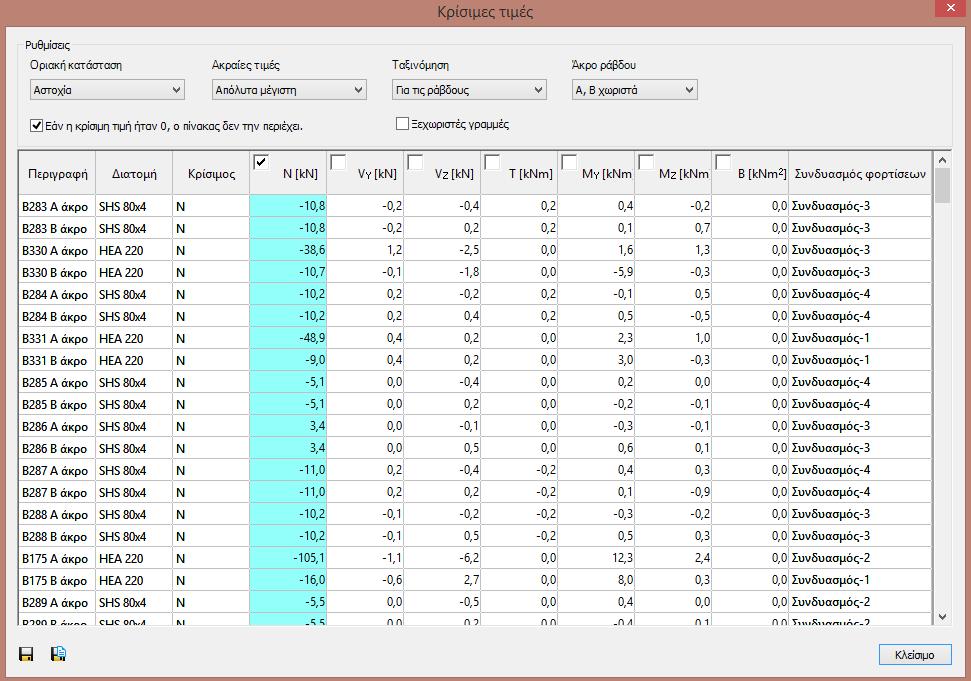Toggle 'Εάν η κρίσιμη τιμή ήταν 0' checkbox

[x=37, y=126]
